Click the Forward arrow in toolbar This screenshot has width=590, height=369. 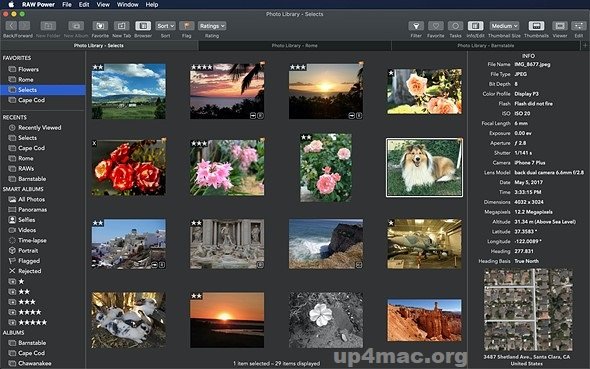(x=24, y=26)
